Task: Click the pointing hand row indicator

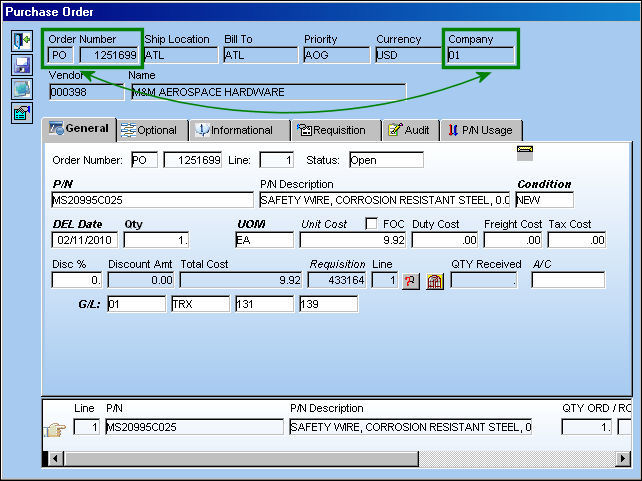Action: 54,429
